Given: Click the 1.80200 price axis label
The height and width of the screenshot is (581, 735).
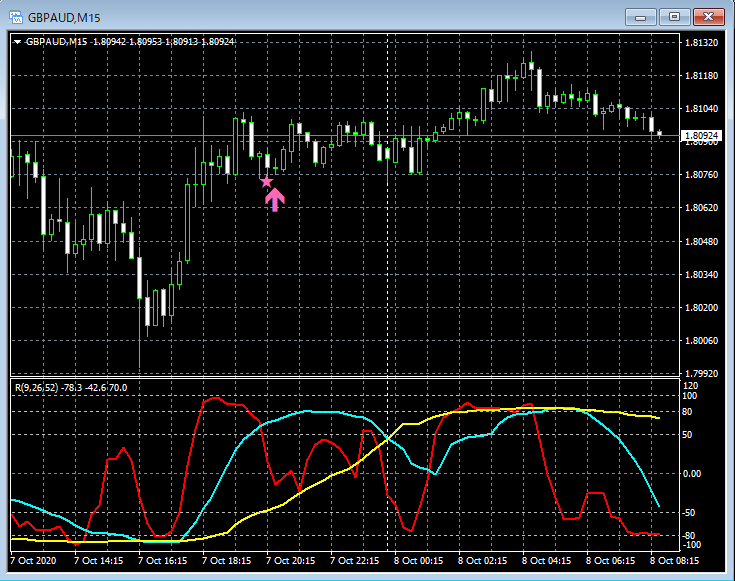Looking at the screenshot, I should click(x=701, y=308).
